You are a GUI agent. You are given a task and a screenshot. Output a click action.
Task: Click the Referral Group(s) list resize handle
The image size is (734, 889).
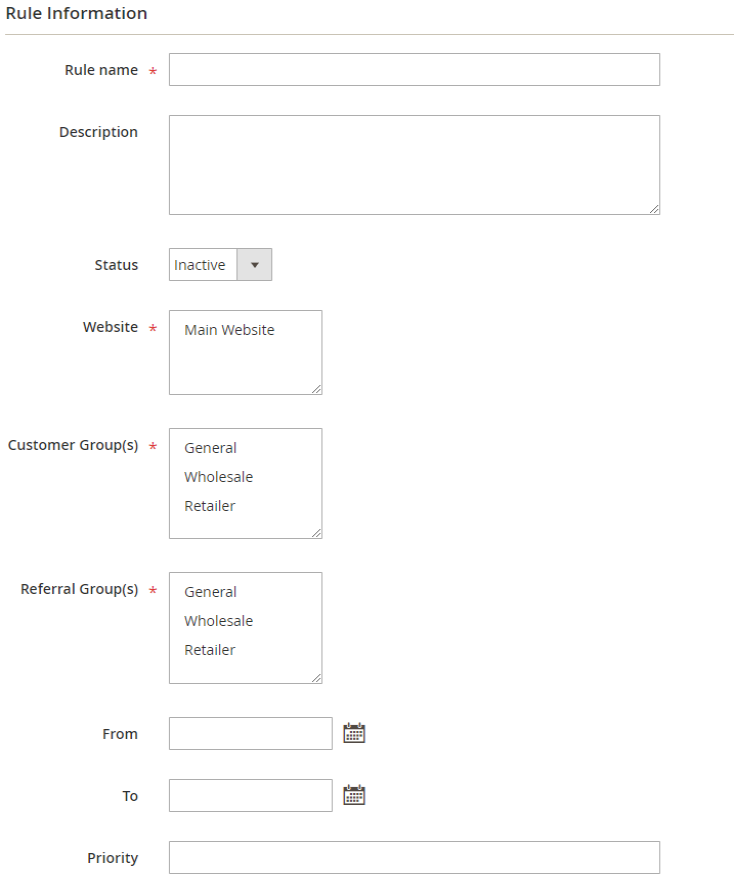pos(317,678)
